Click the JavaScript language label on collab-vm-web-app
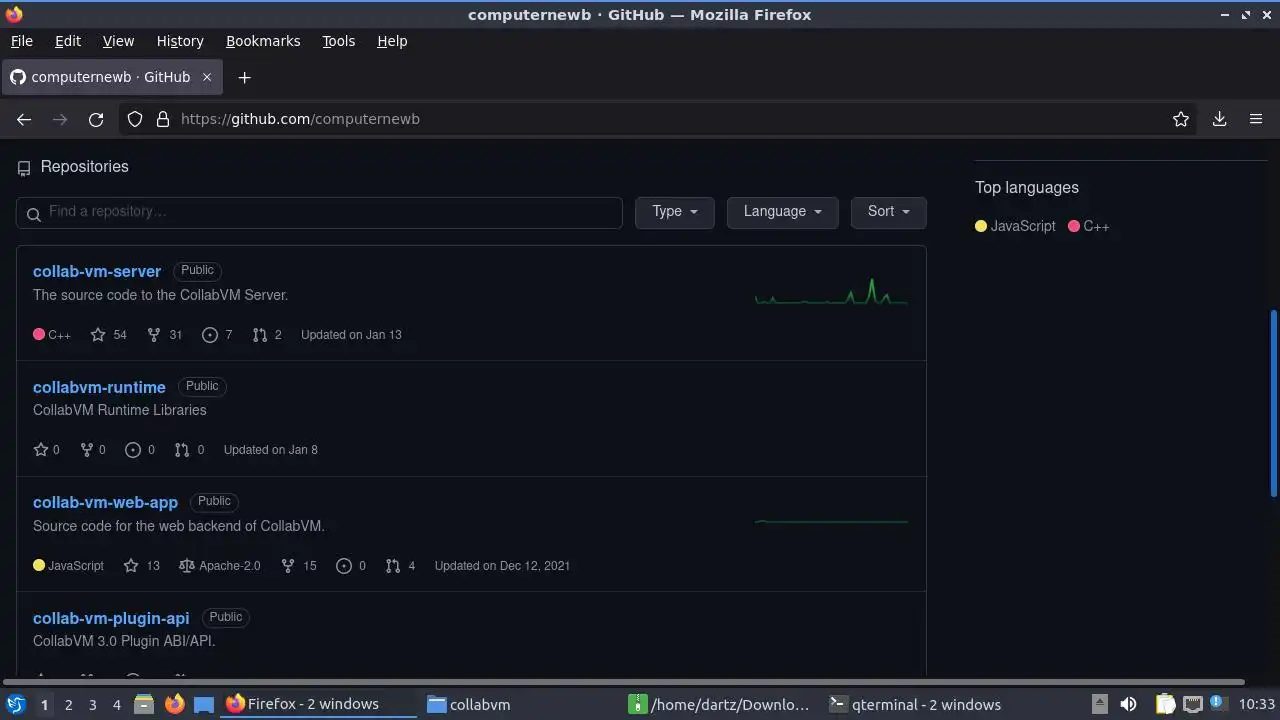Viewport: 1280px width, 720px height. point(68,566)
